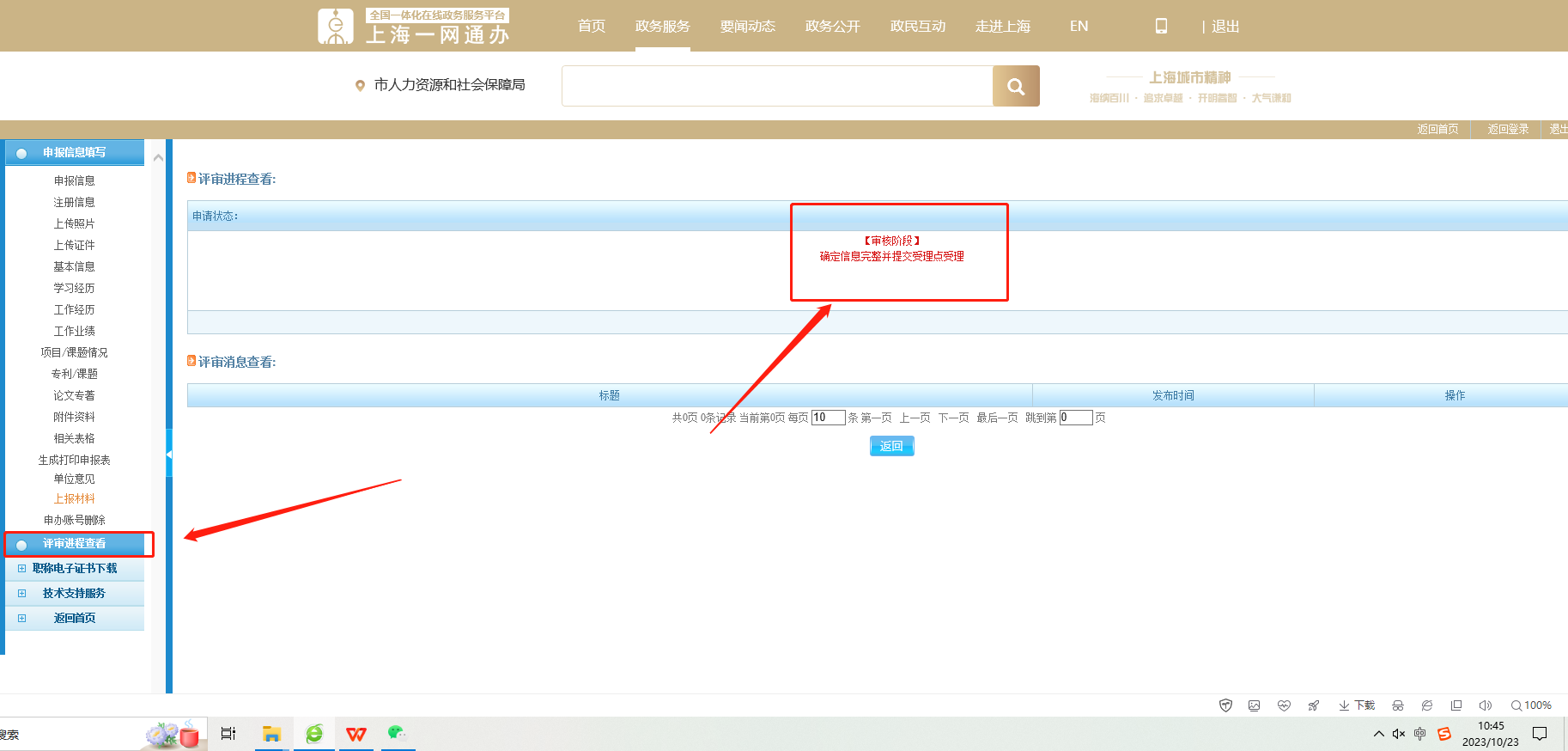This screenshot has width=1568, height=751.
Task: Expand the 职称电子证书下载 section
Action: coord(74,569)
